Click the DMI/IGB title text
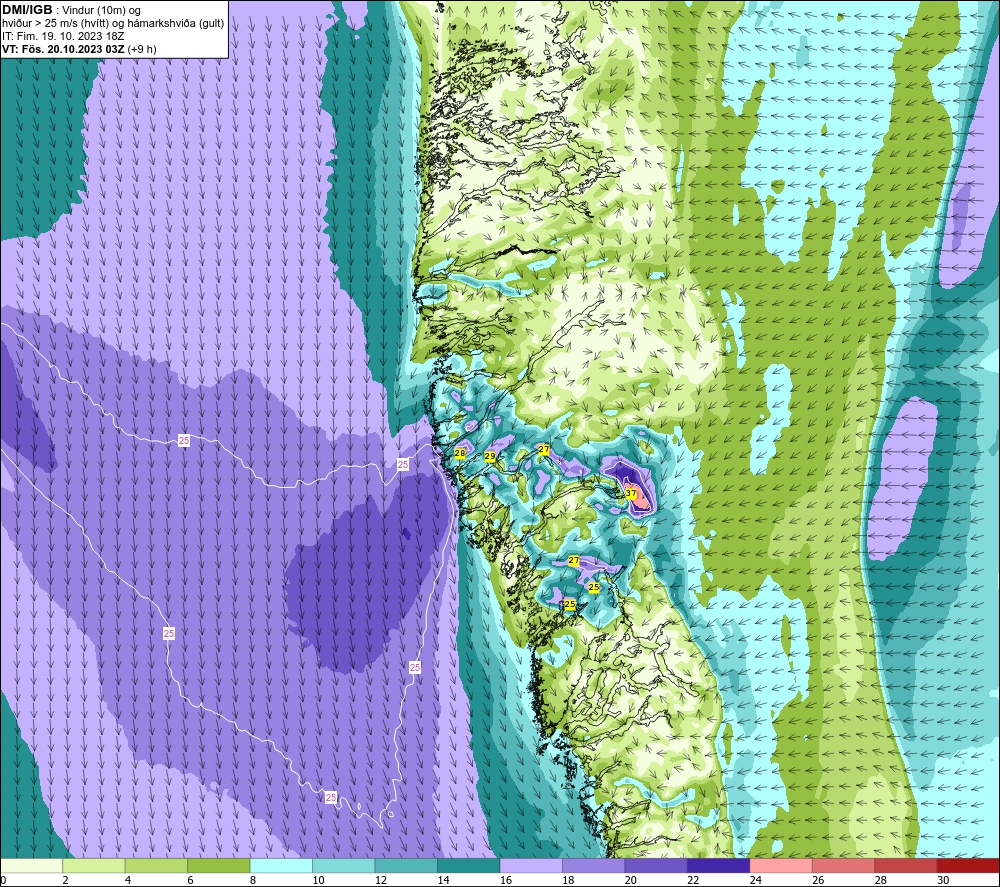 pyautogui.click(x=27, y=10)
